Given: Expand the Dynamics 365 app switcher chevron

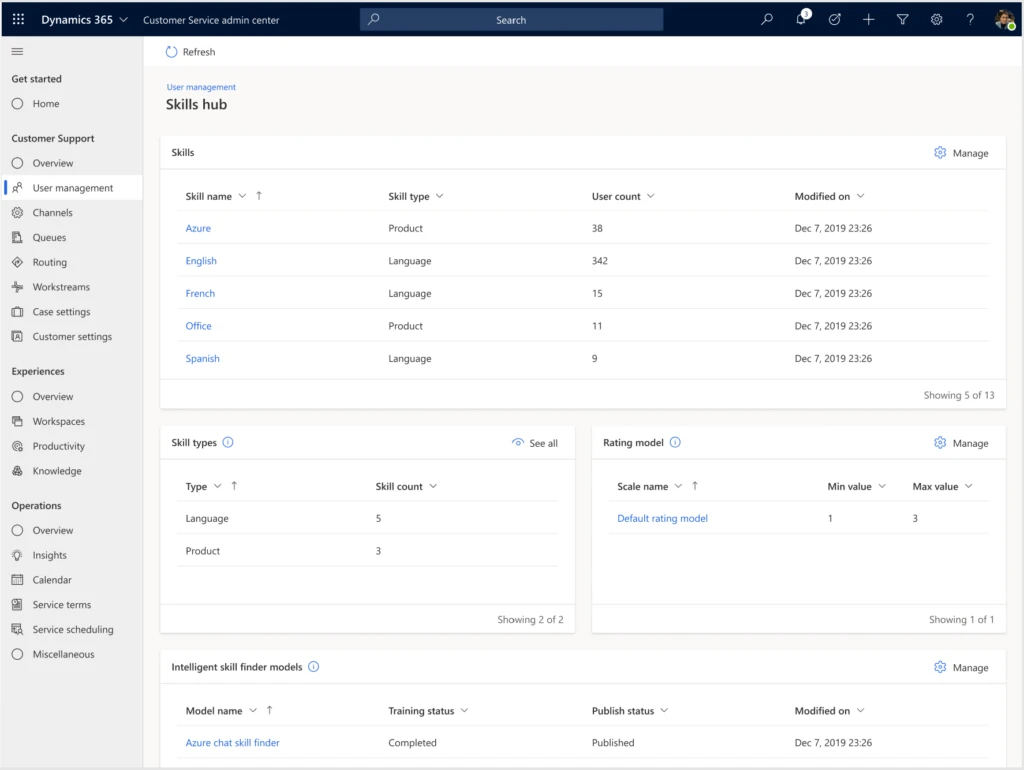Looking at the screenshot, I should 123,20.
